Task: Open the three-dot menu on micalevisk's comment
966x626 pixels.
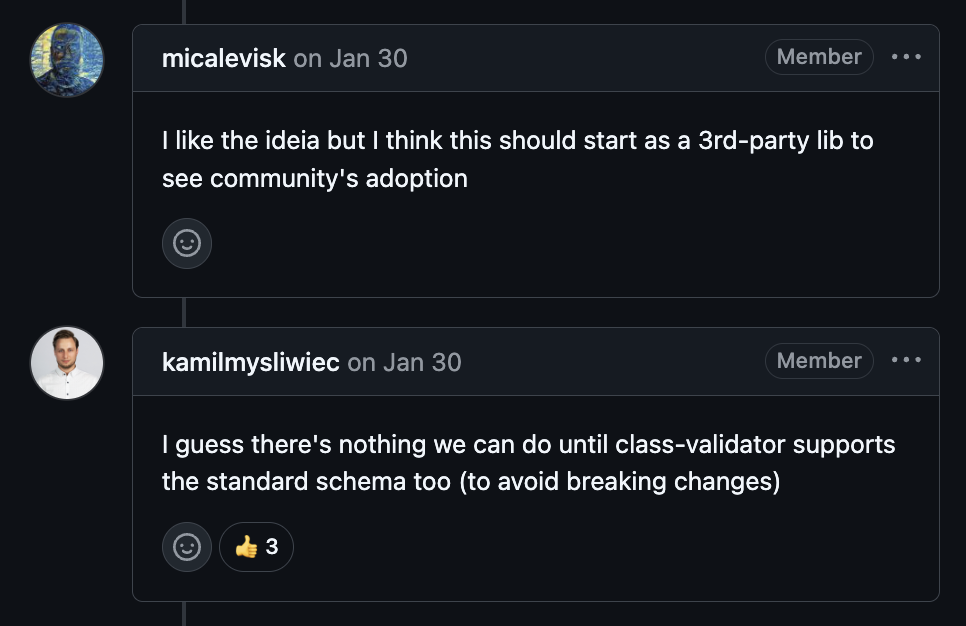Action: coord(906,57)
